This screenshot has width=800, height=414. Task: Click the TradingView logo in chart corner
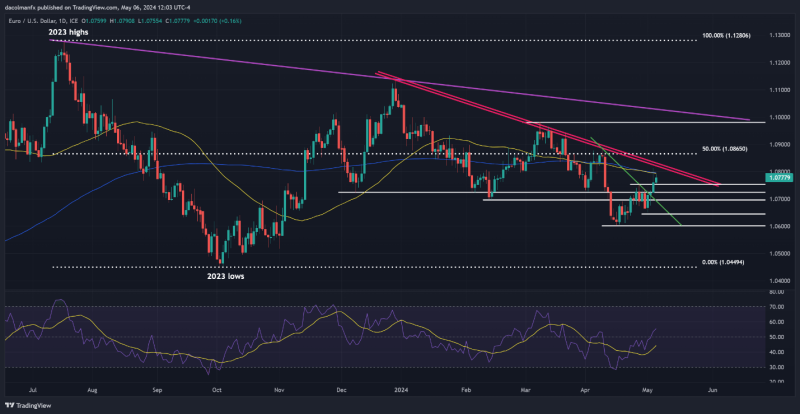pos(26,406)
